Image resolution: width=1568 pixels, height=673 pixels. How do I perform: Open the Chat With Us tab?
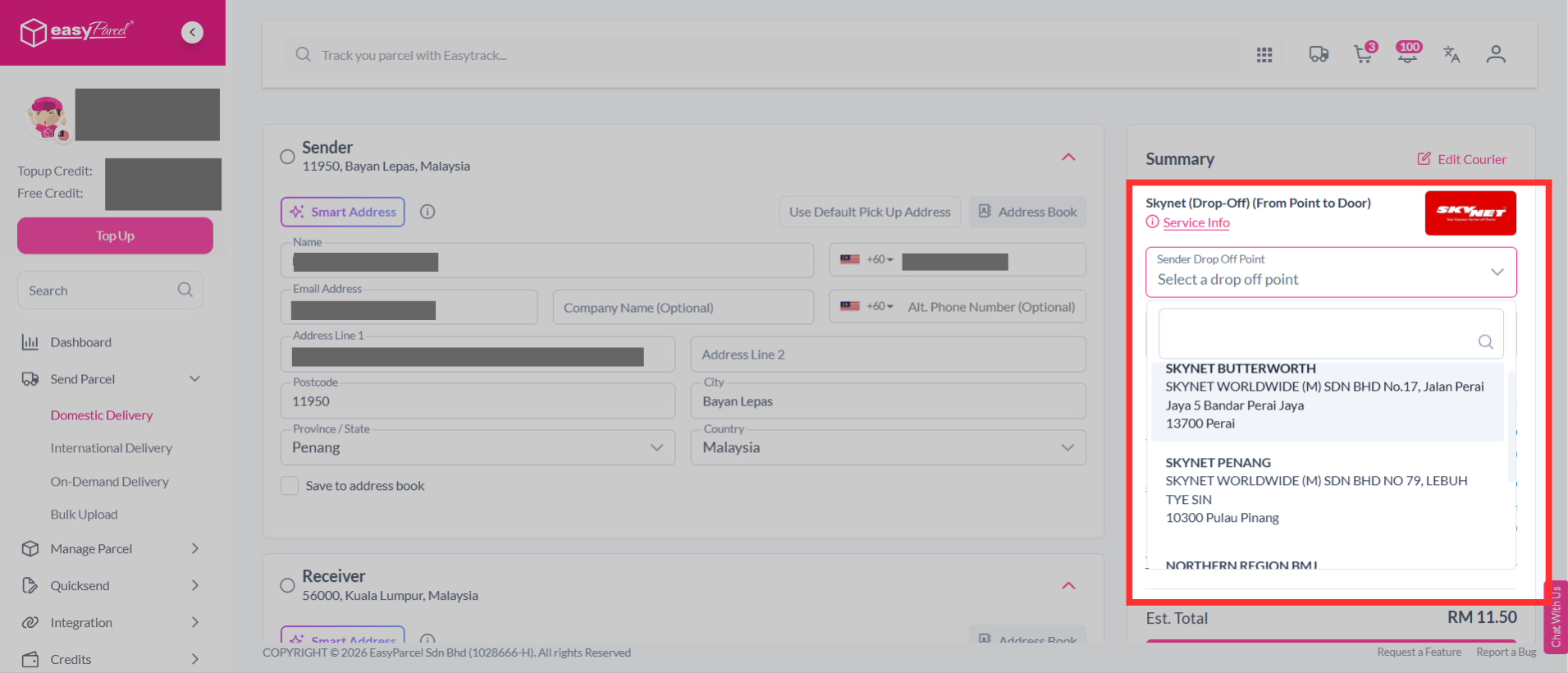(1556, 617)
